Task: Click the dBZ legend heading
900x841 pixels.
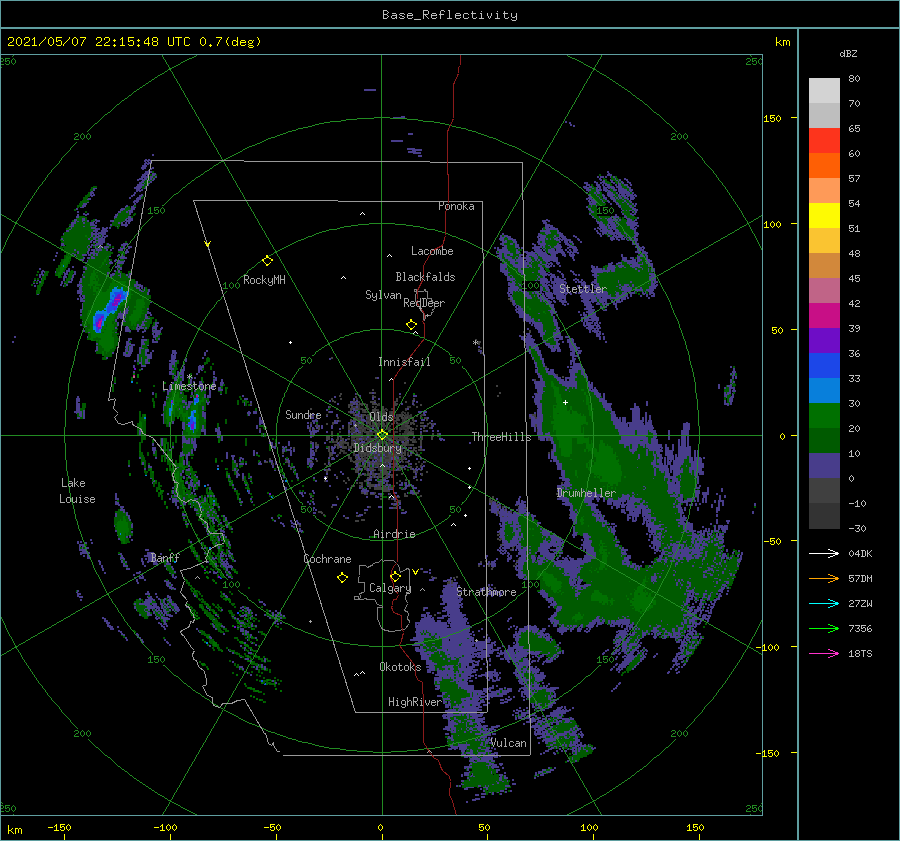Action: 848,53
